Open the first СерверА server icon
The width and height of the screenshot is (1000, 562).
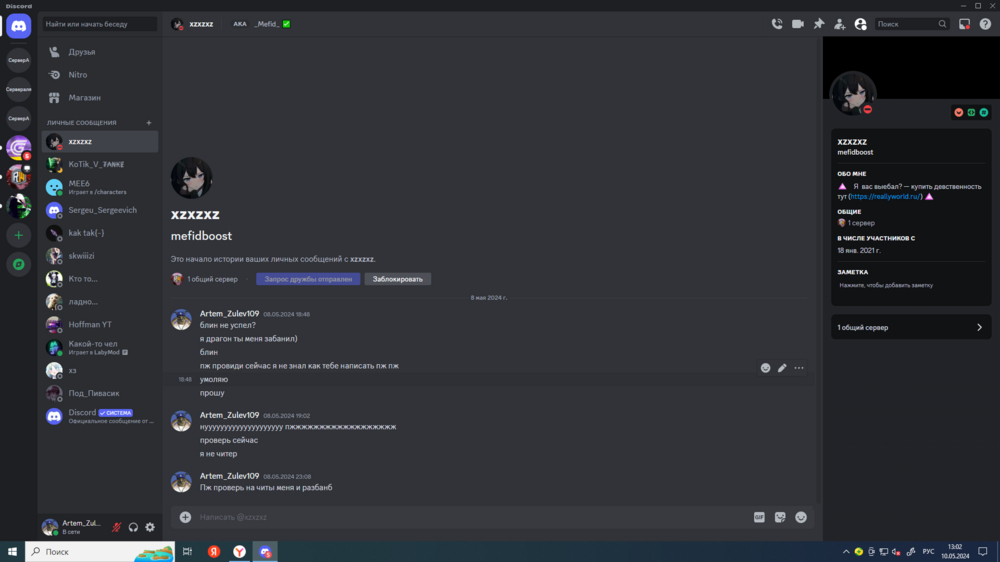tap(18, 60)
